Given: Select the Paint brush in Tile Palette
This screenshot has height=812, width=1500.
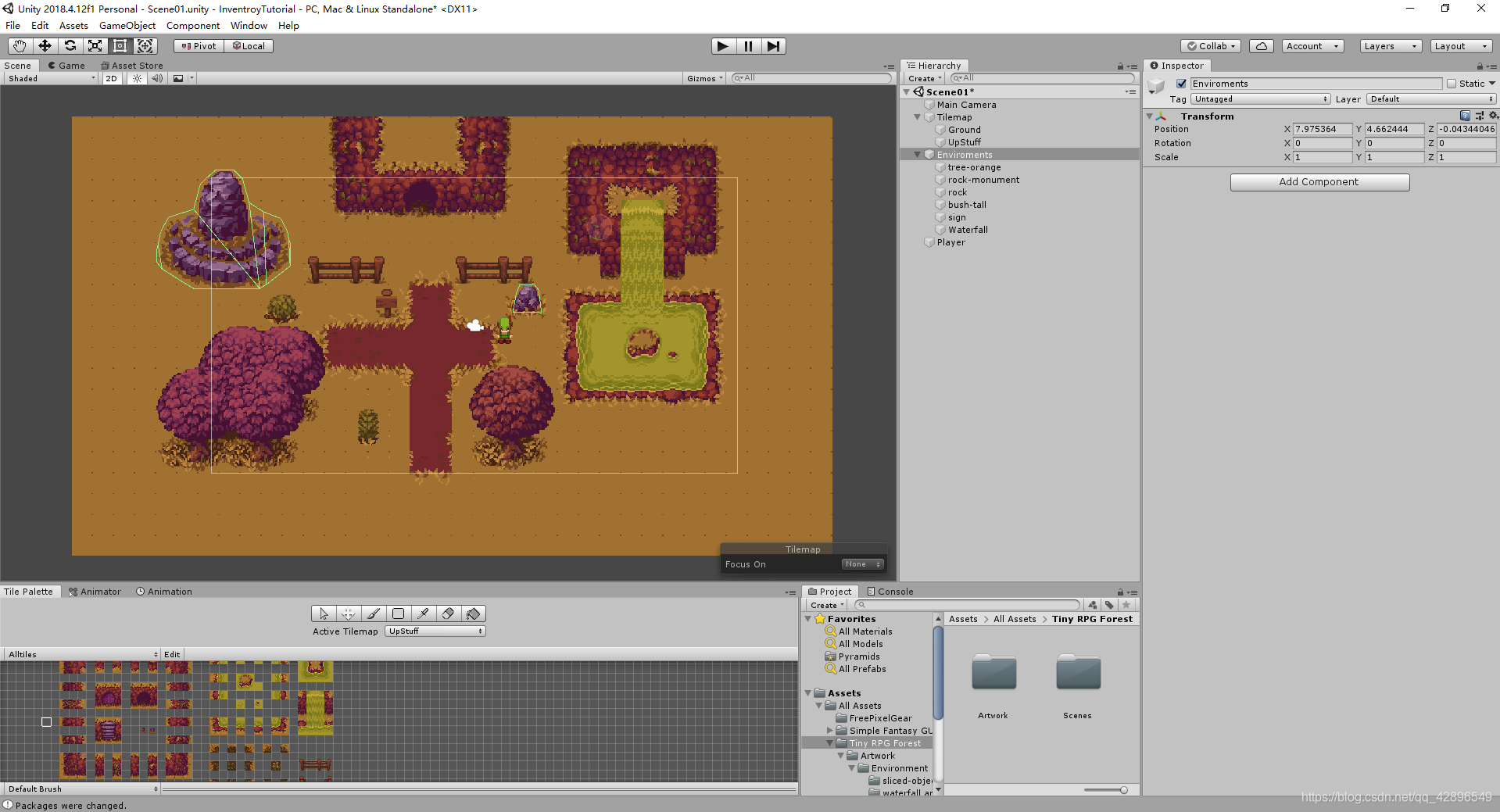Looking at the screenshot, I should click(x=373, y=613).
